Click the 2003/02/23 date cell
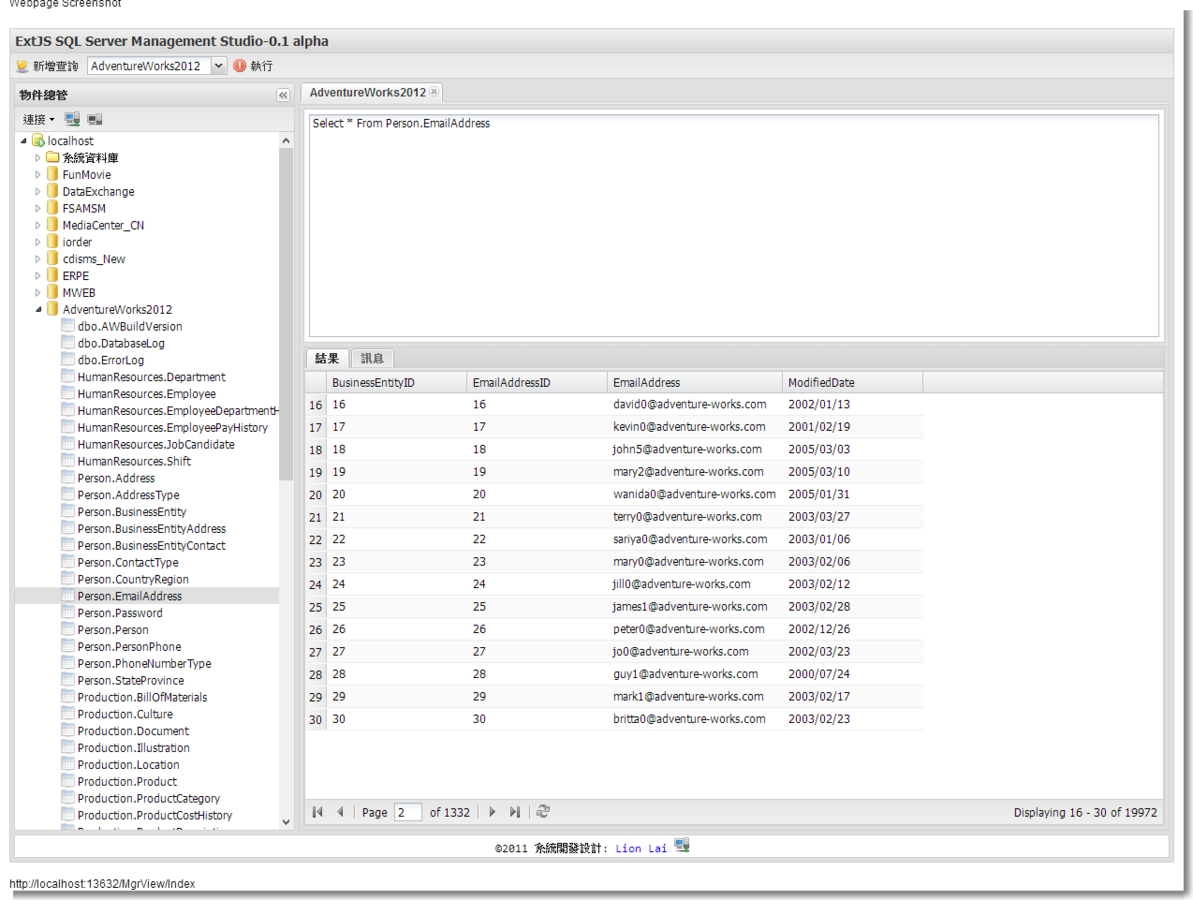This screenshot has width=1193, height=900. [x=852, y=719]
